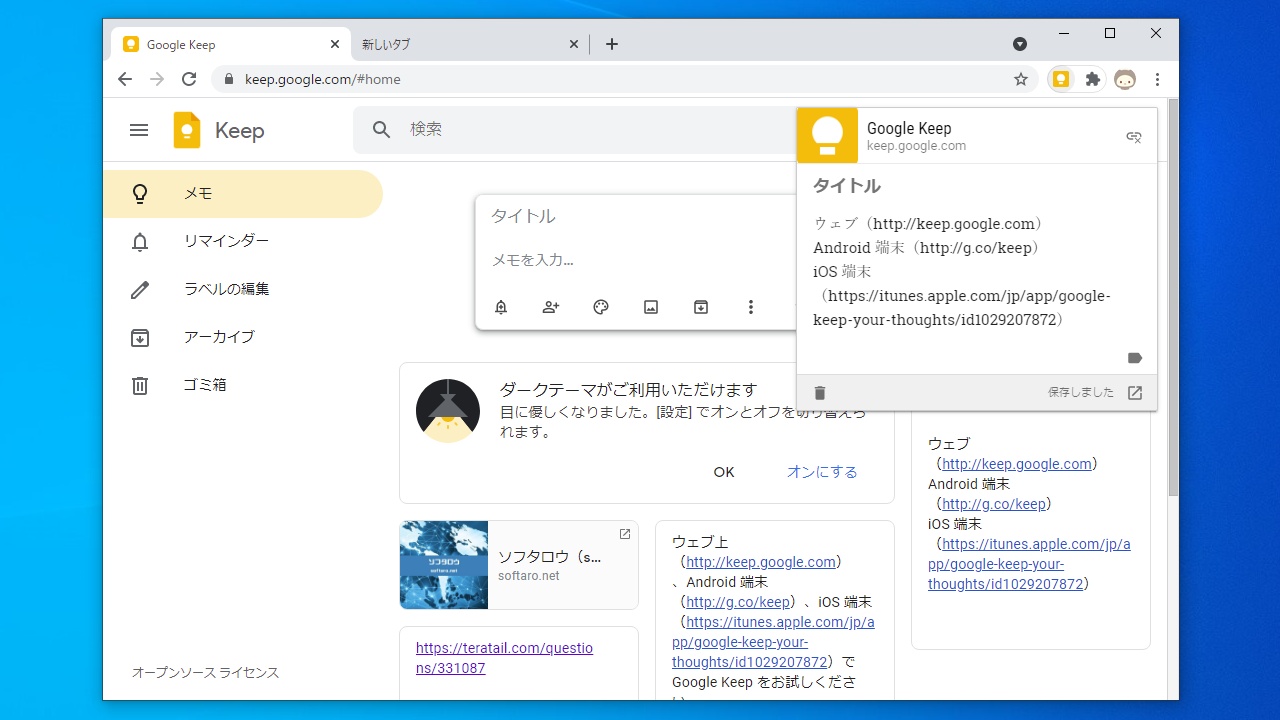Click the dark theme lamp illustration
Screen dimensions: 1280x720
click(x=448, y=411)
